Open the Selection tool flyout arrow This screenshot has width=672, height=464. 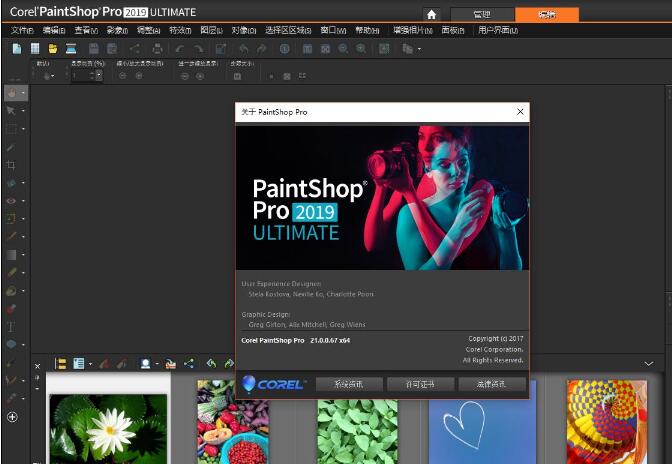point(23,129)
